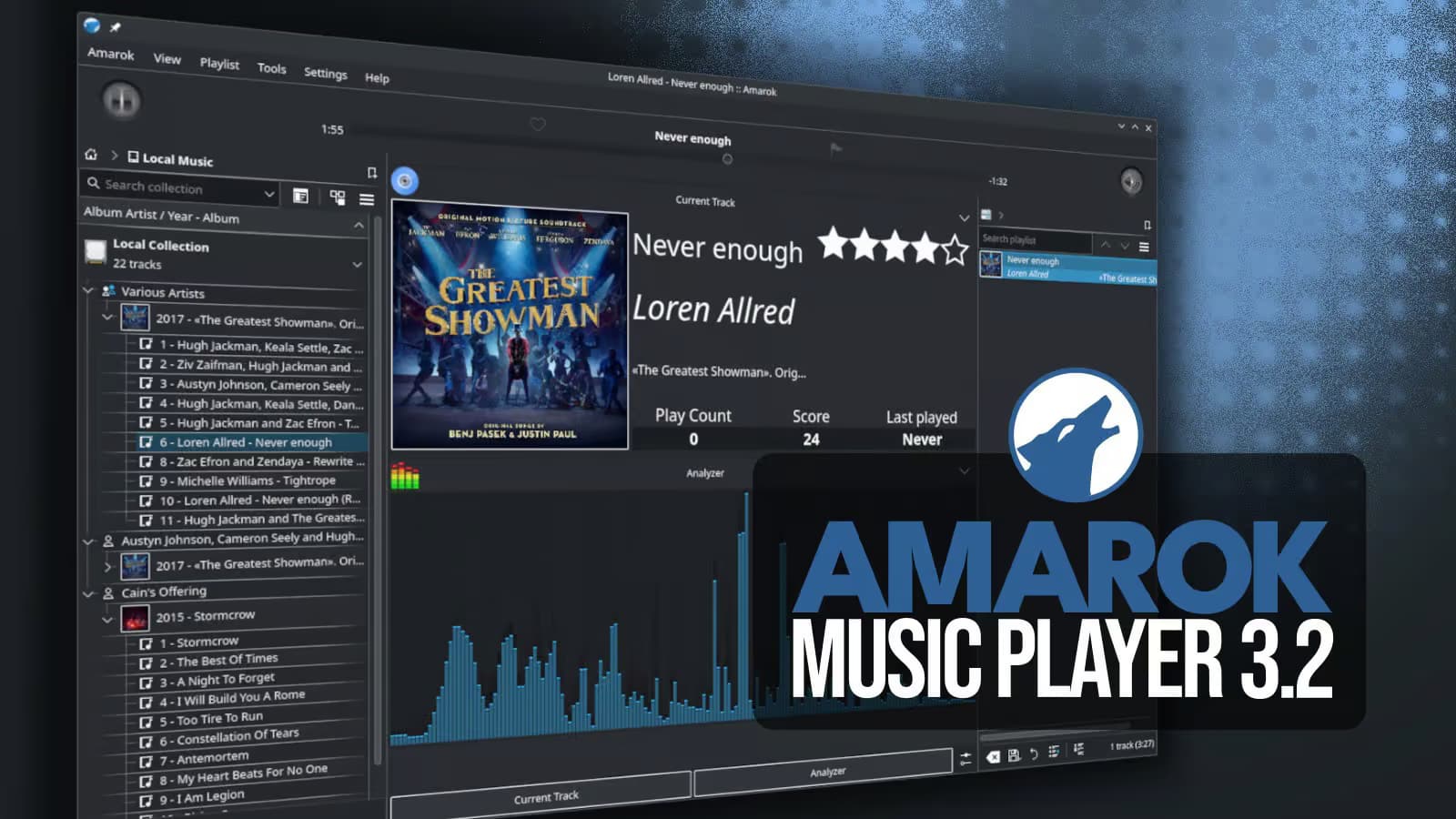Set rating with the fifth empty star
This screenshot has height=819, width=1456.
click(955, 249)
